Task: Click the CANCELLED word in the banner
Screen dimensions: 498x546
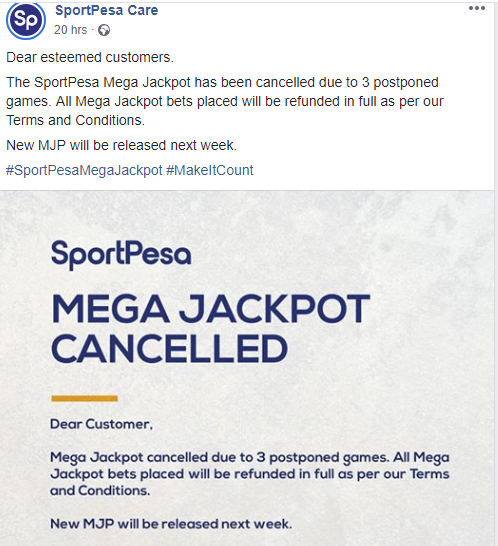Action: click(170, 348)
